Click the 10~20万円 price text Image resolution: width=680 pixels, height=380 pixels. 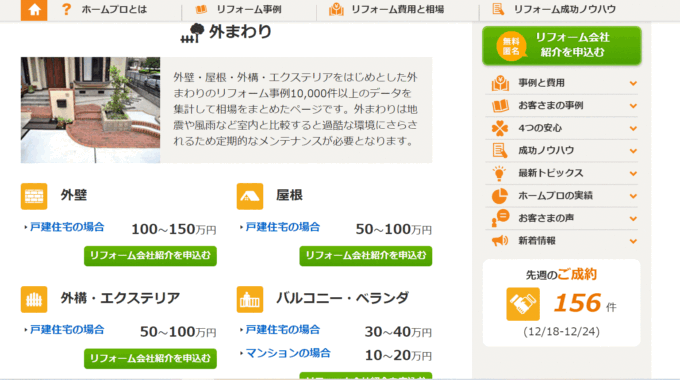click(398, 355)
